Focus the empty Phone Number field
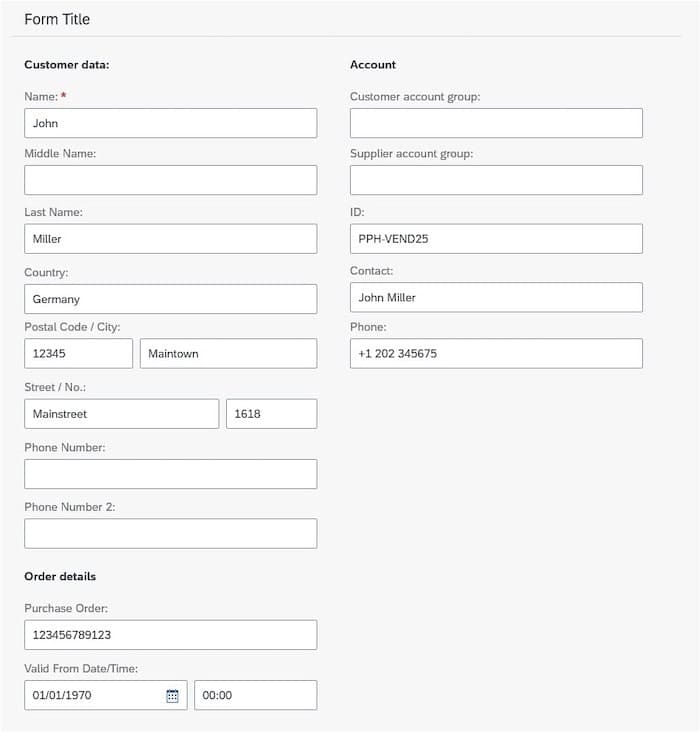 tap(170, 474)
